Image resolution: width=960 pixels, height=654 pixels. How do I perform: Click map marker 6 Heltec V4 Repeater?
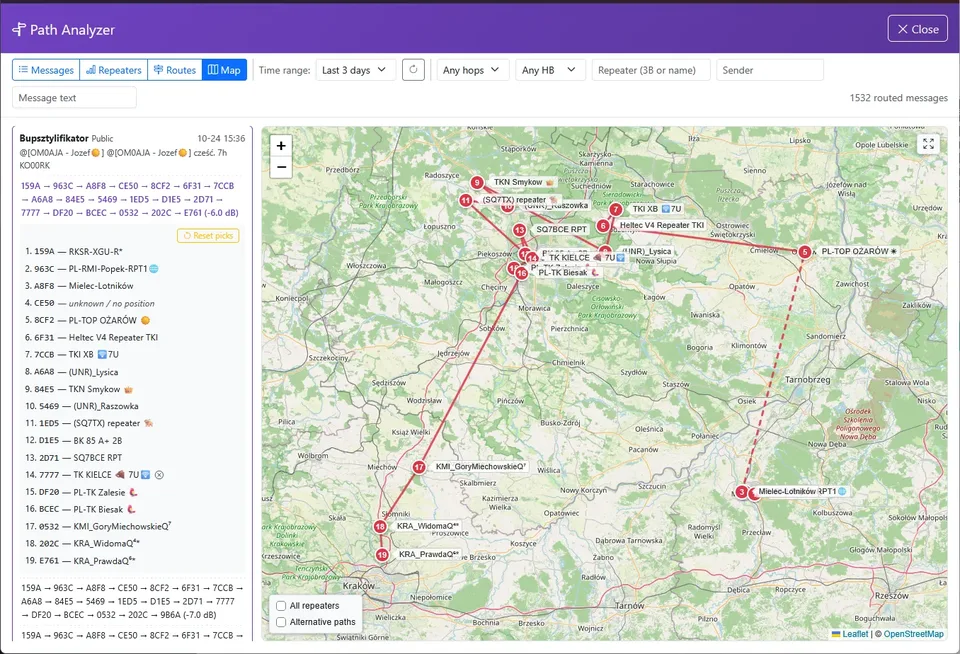[x=603, y=226]
